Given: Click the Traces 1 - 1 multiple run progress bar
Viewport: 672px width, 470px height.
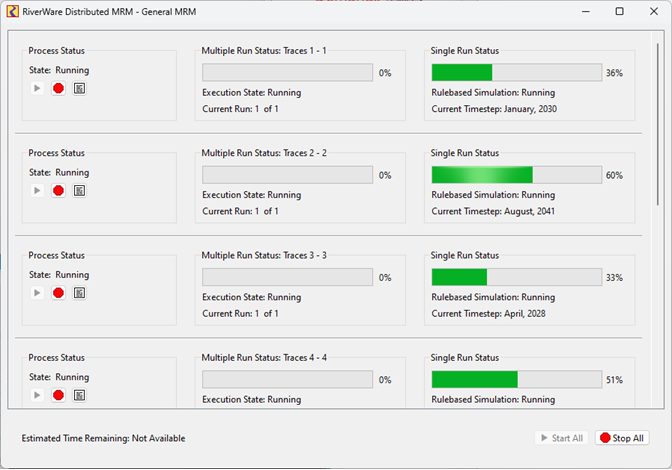Looking at the screenshot, I should point(288,73).
